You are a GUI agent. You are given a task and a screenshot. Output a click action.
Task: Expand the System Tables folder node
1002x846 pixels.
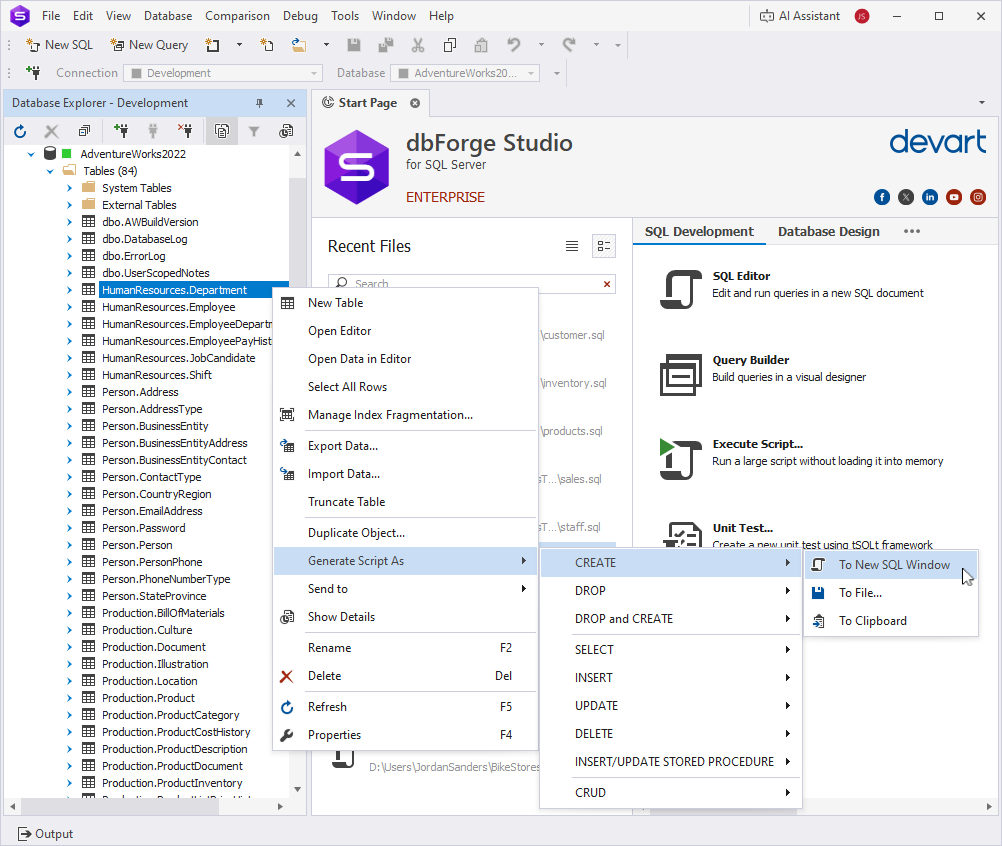(69, 188)
